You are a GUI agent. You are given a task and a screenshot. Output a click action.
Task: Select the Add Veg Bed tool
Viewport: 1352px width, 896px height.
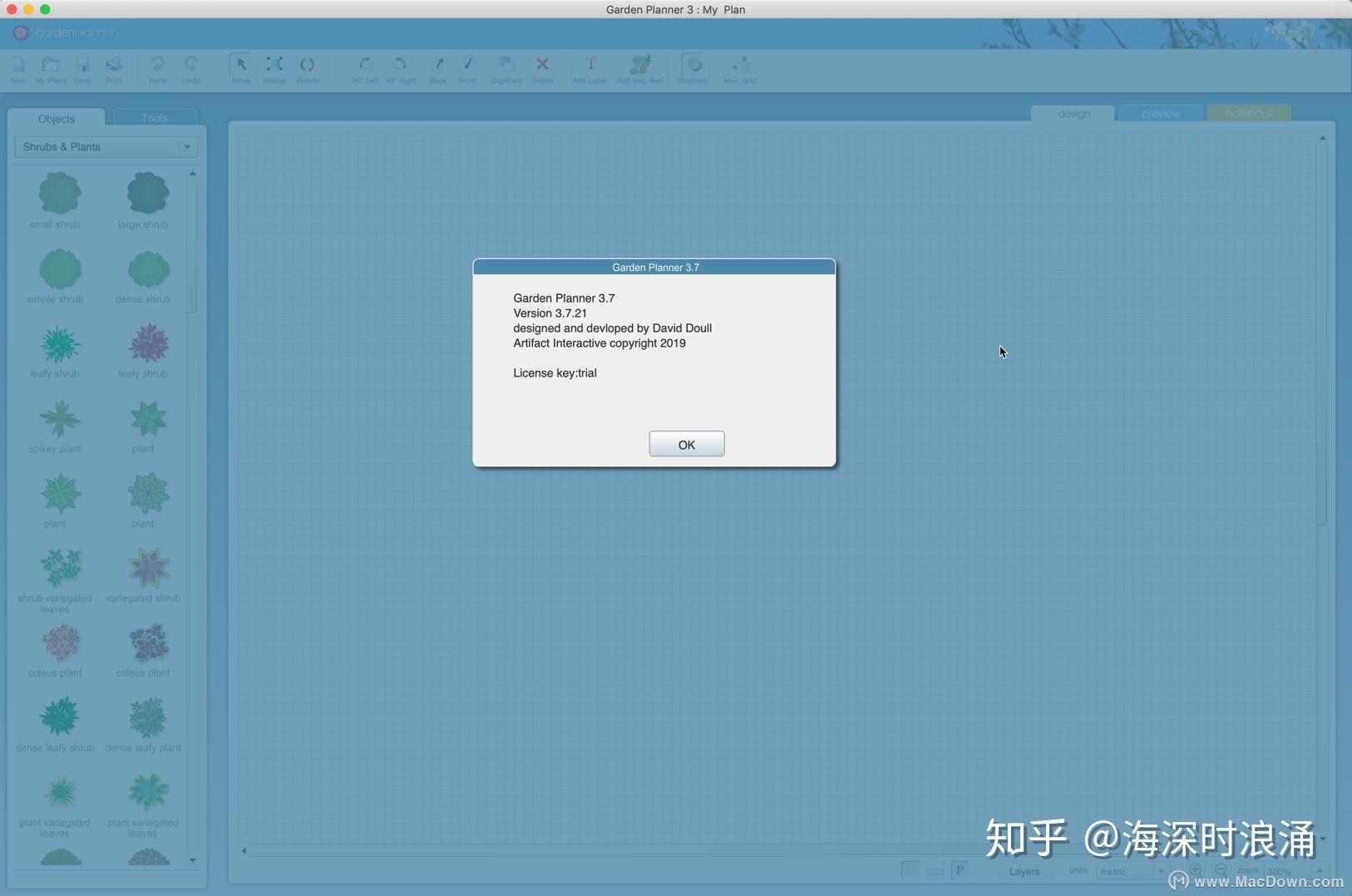638,66
